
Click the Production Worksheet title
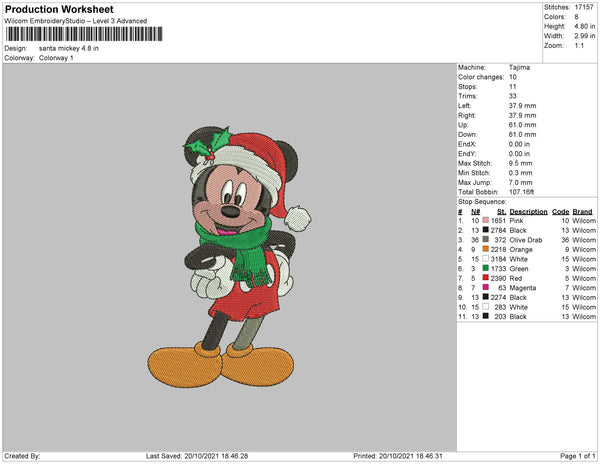coord(59,9)
